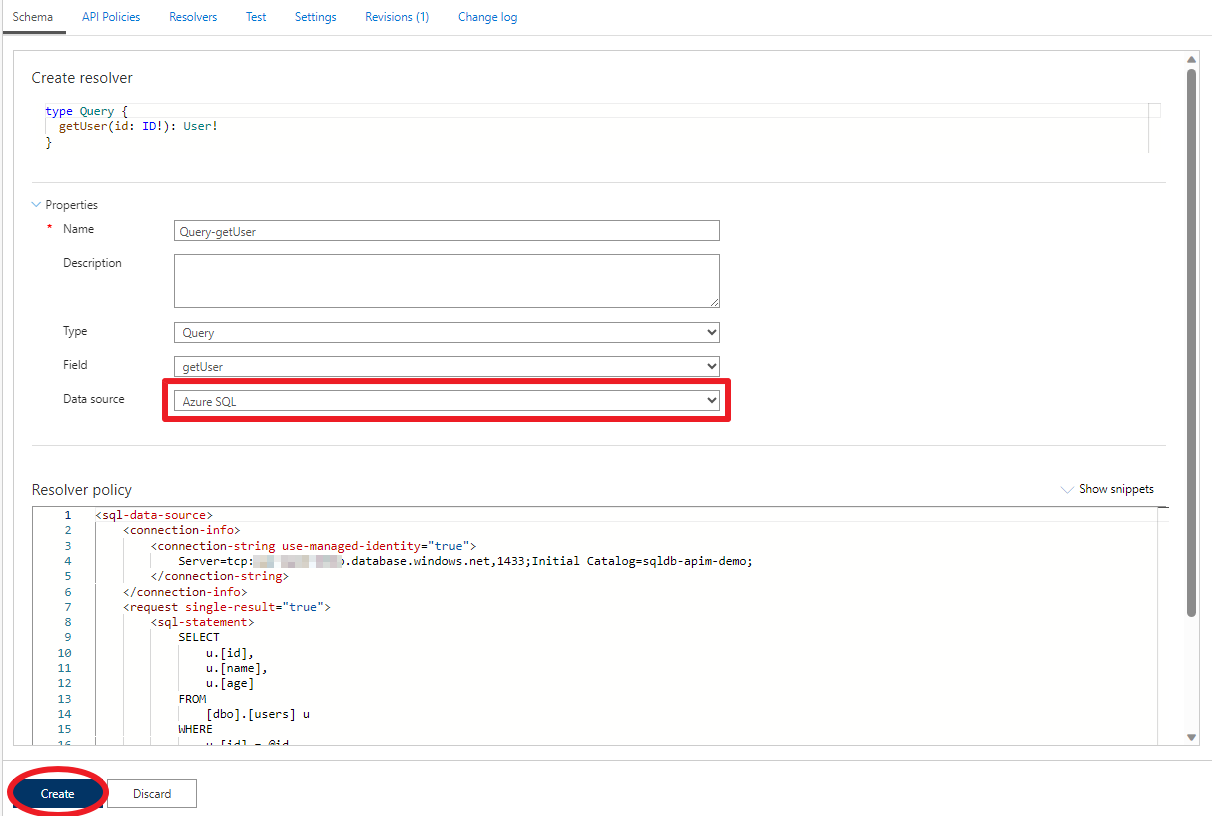Open the Revisions (1) tab

point(397,17)
